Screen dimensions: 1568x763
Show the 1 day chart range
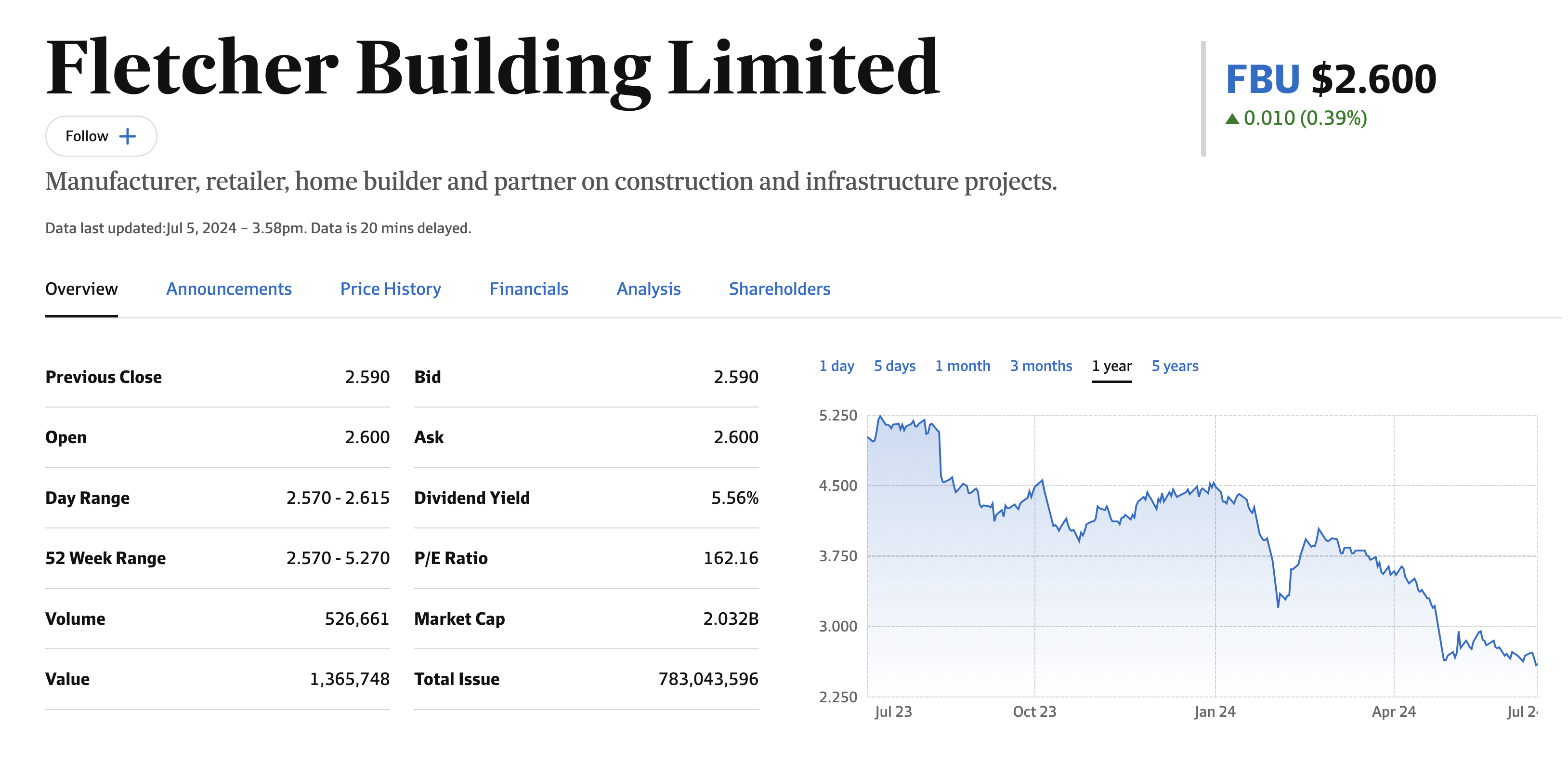tap(837, 366)
